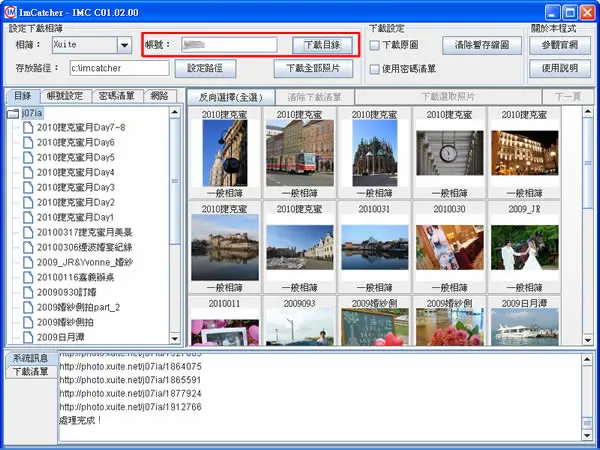Select the 2009_JR wedding horse thumbnail
The width and height of the screenshot is (600, 450).
coord(525,247)
